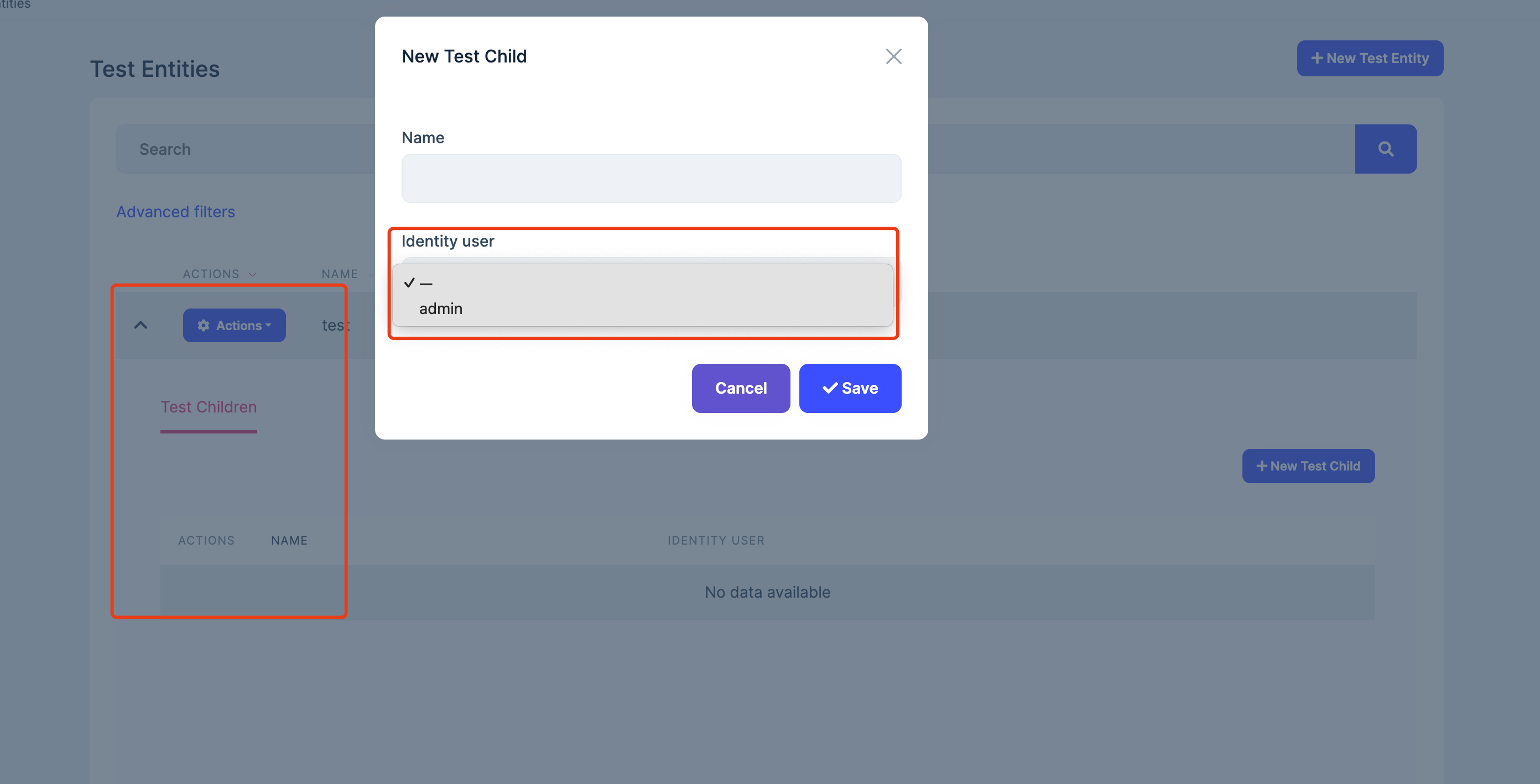Click the Name input field in dialog
Image resolution: width=1540 pixels, height=784 pixels.
(x=651, y=178)
